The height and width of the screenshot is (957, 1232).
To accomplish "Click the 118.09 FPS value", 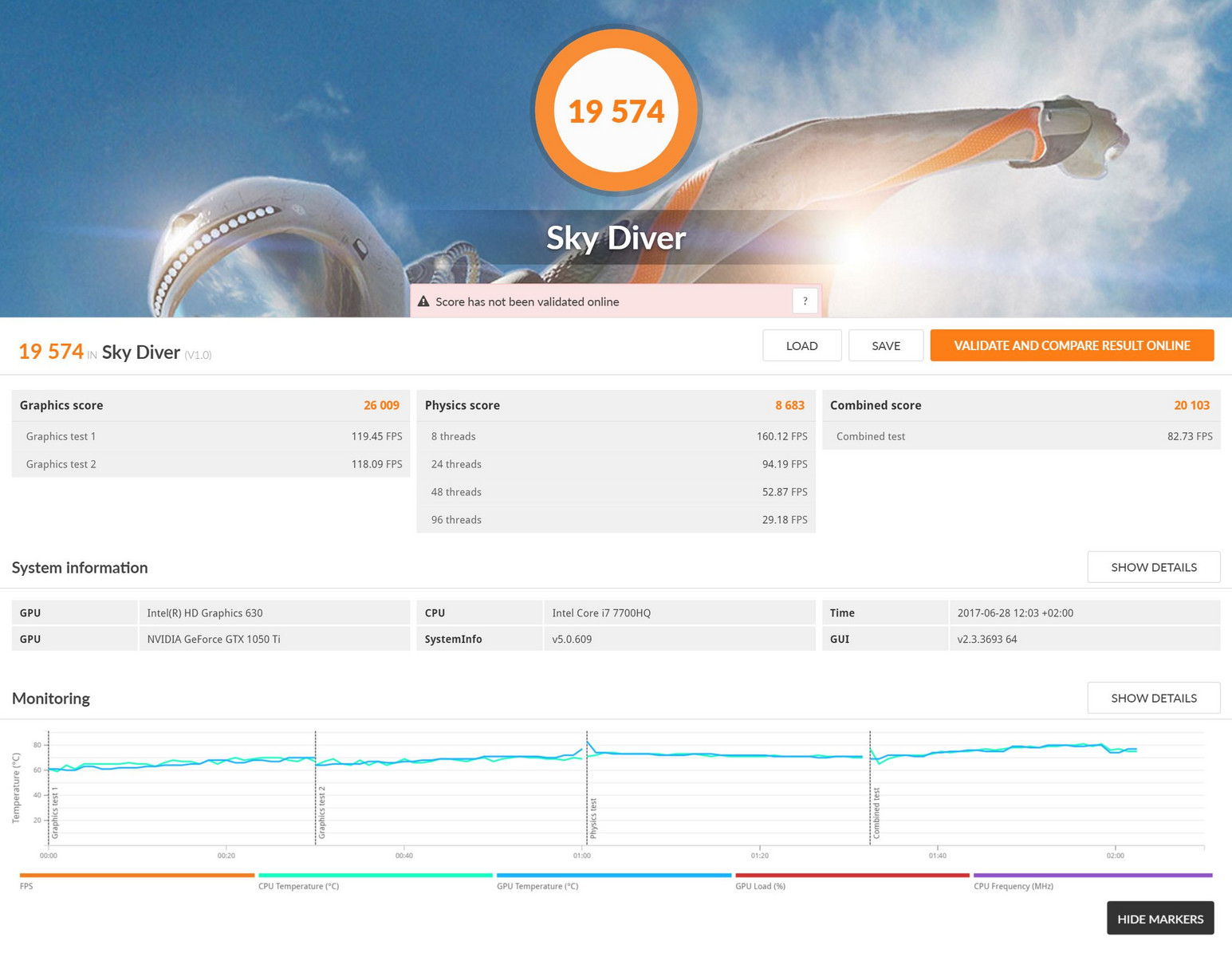I will coord(376,464).
